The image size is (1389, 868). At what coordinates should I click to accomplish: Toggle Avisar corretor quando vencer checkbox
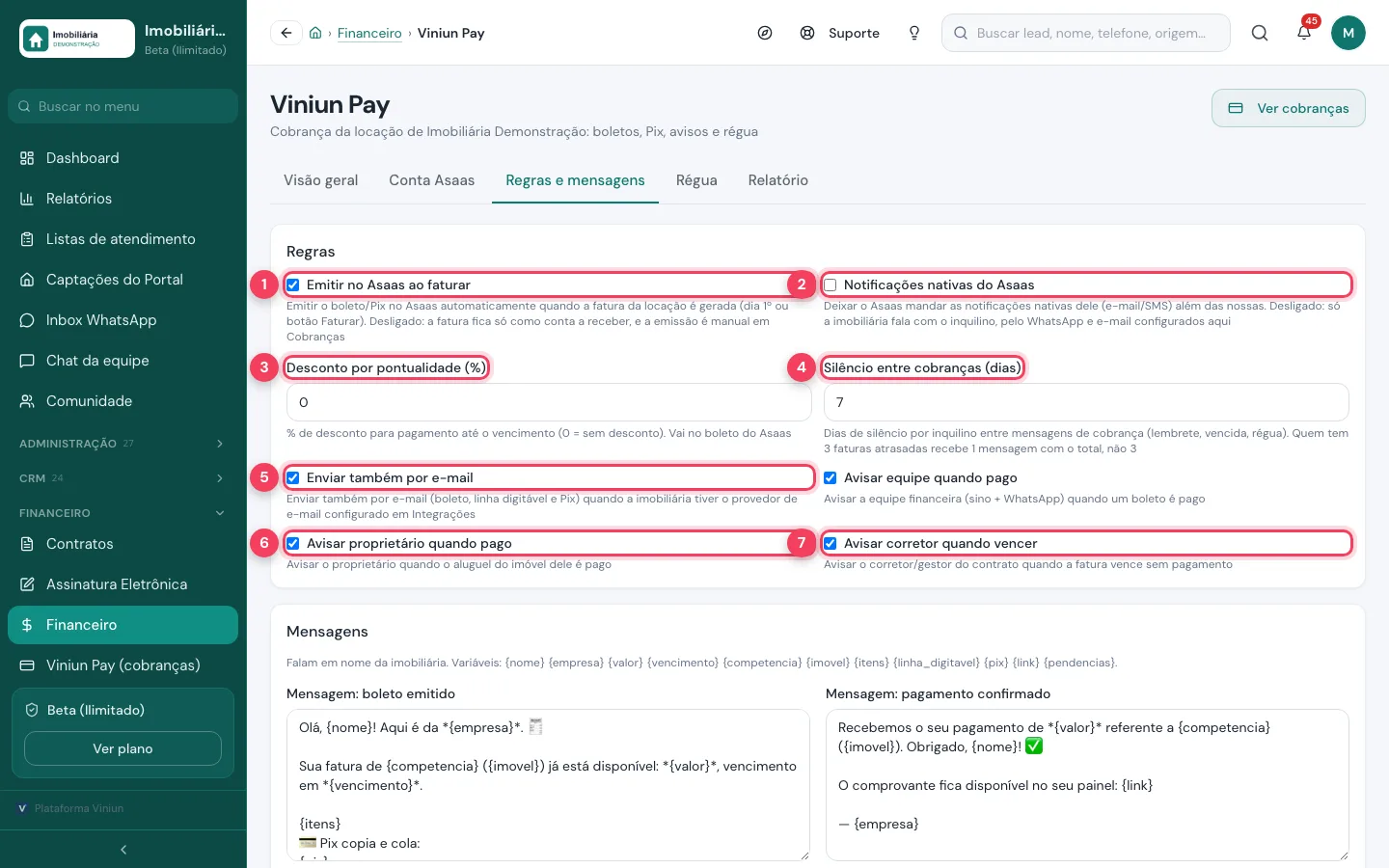point(831,544)
